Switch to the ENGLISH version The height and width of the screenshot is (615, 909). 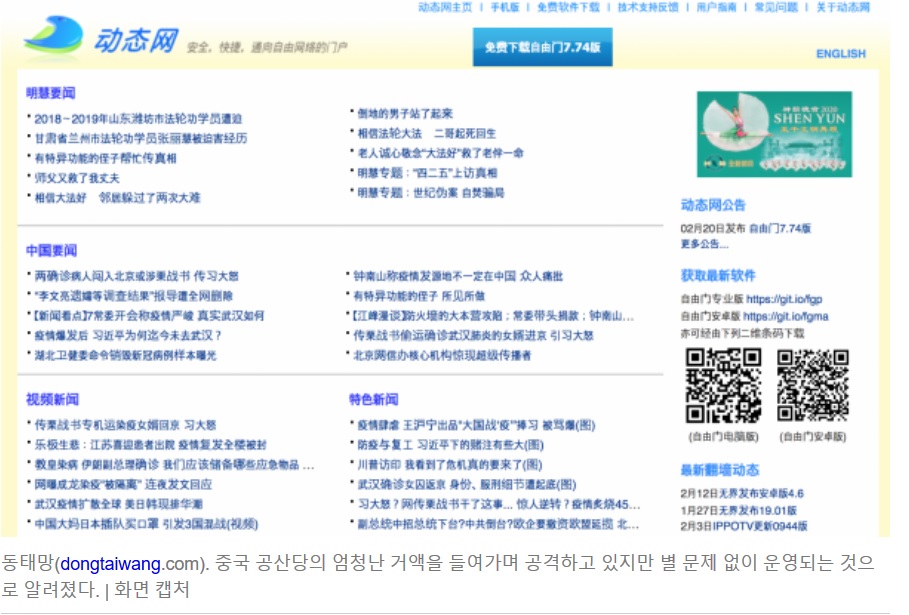[x=841, y=54]
